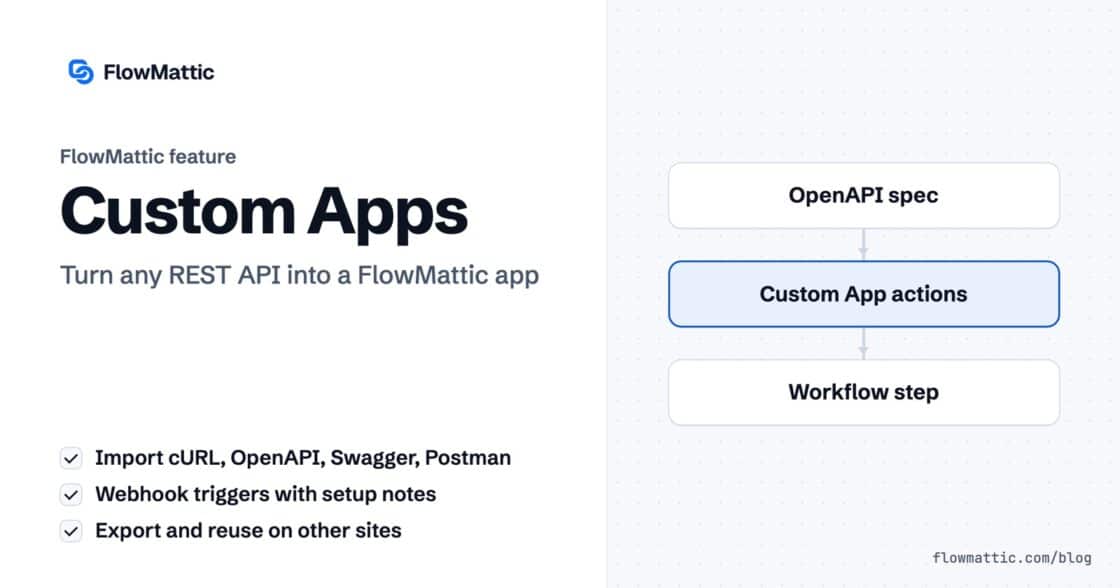Click checkmark beside Import cURL, OpenAPI, Swagger, Postman
Image resolution: width=1120 pixels, height=588 pixels.
coord(71,458)
